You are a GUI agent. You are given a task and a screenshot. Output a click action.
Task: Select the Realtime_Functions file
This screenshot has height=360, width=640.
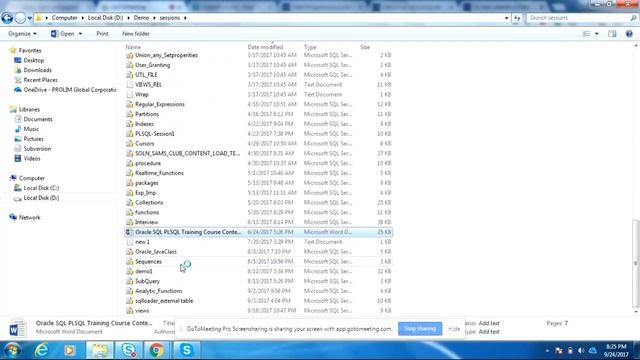pos(159,173)
